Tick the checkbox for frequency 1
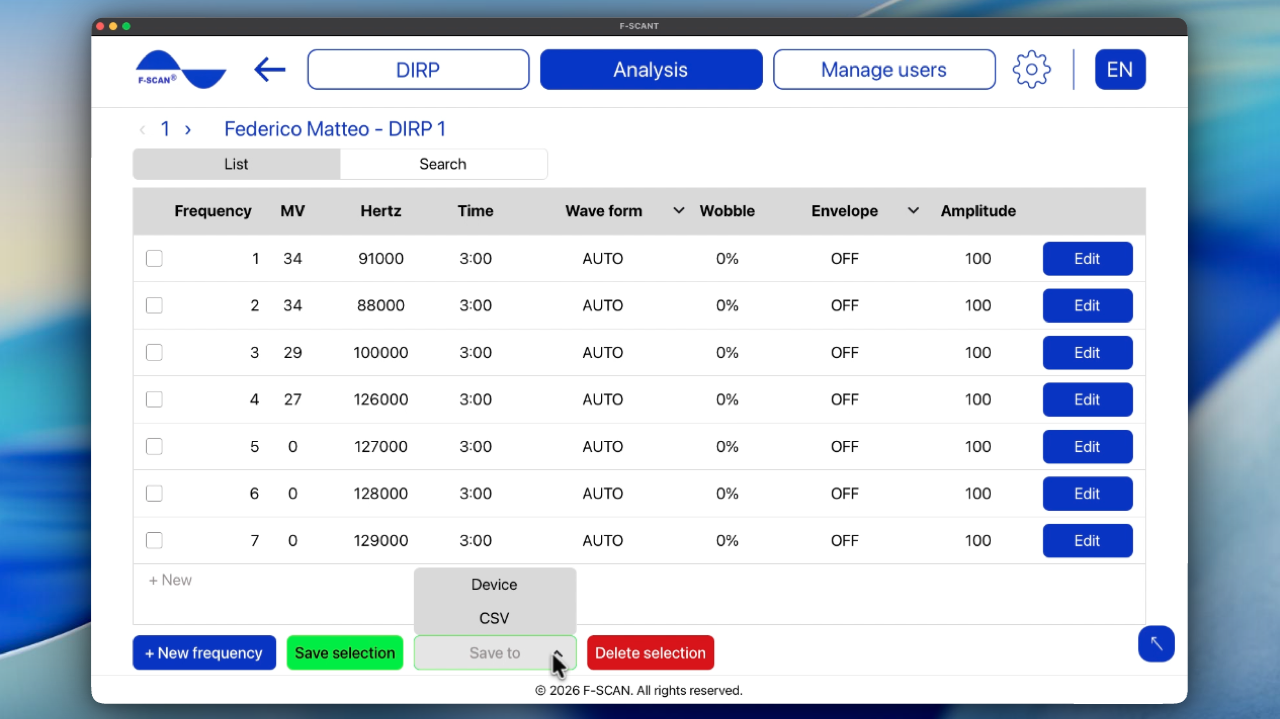 154,258
